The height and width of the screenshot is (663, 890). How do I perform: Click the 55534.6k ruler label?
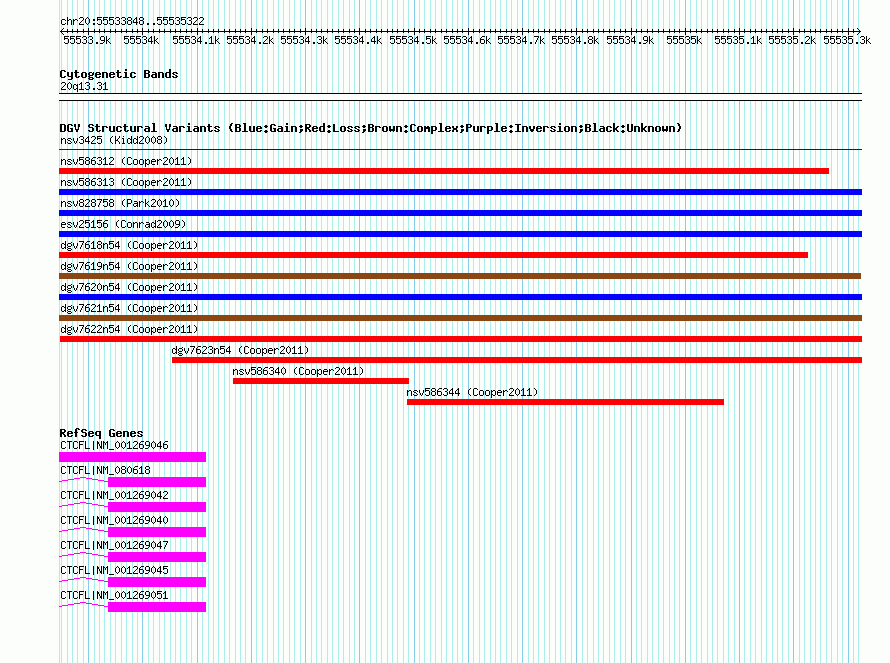(467, 40)
